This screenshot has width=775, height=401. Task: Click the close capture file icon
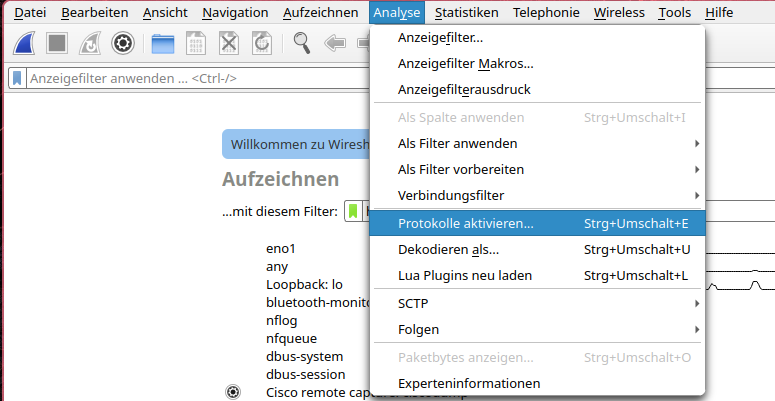(228, 43)
